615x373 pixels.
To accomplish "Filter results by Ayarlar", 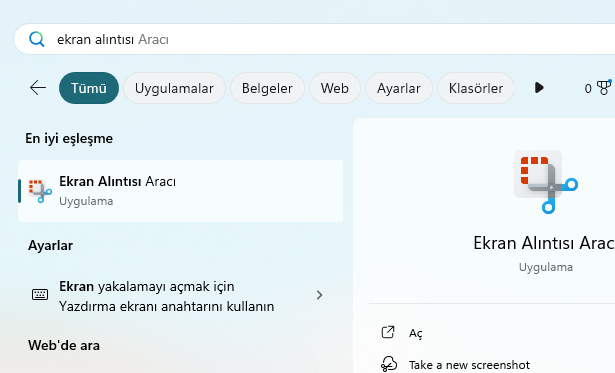I will pos(398,88).
